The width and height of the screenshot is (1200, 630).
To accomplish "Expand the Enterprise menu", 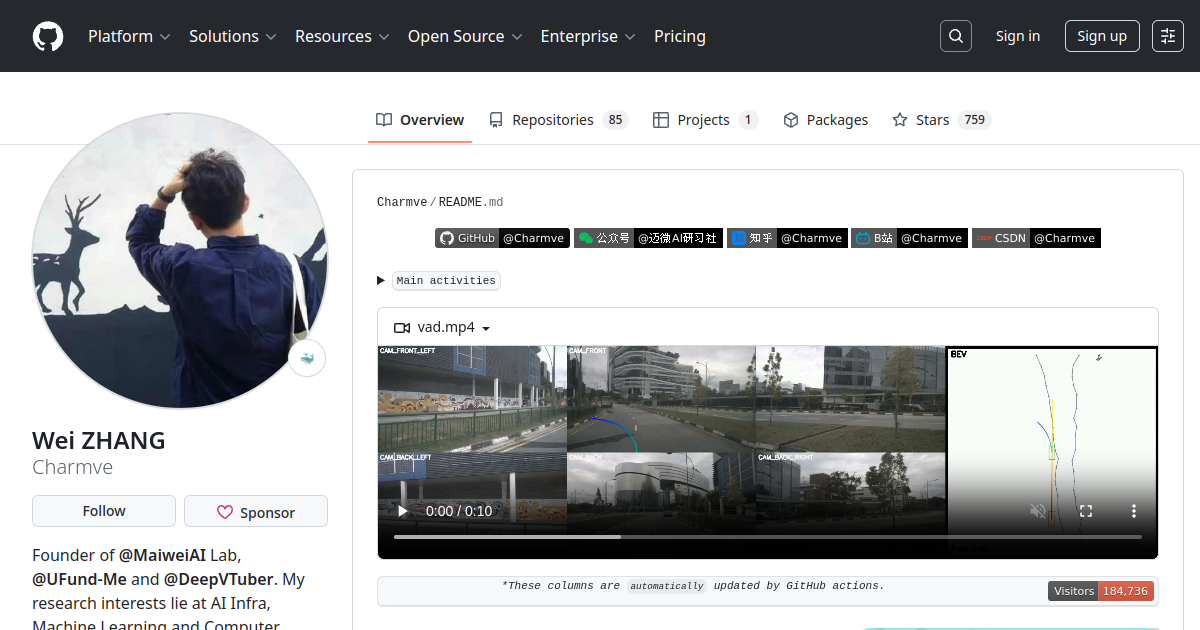I will [x=588, y=36].
